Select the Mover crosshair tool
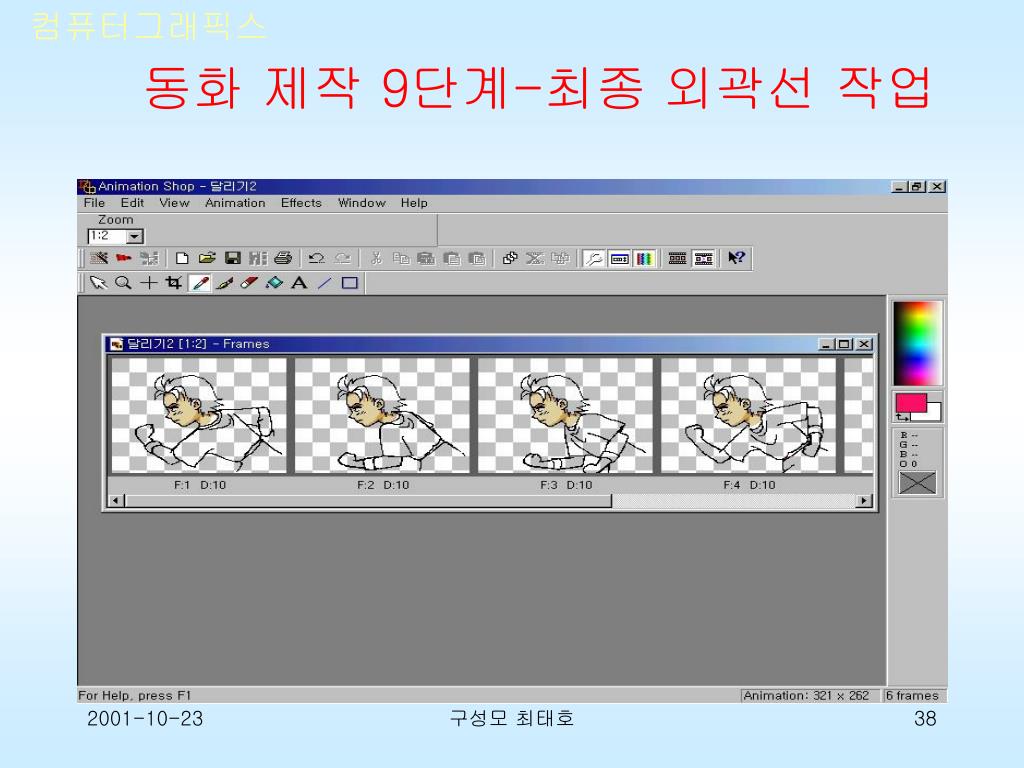Image resolution: width=1024 pixels, height=768 pixels. pos(149,283)
